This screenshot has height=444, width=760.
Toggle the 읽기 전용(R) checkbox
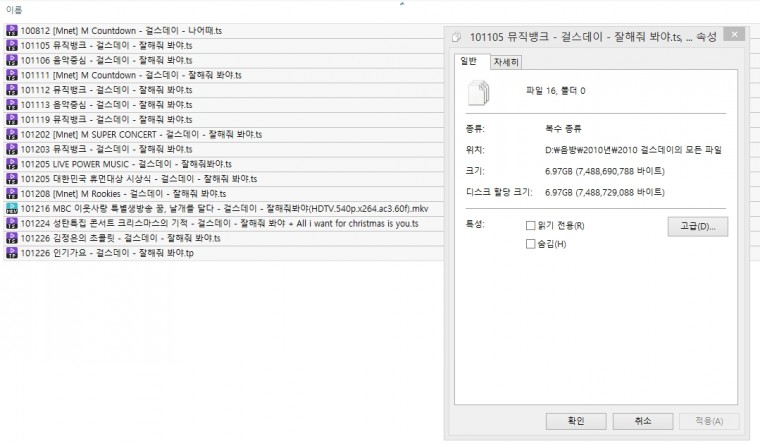tap(530, 225)
